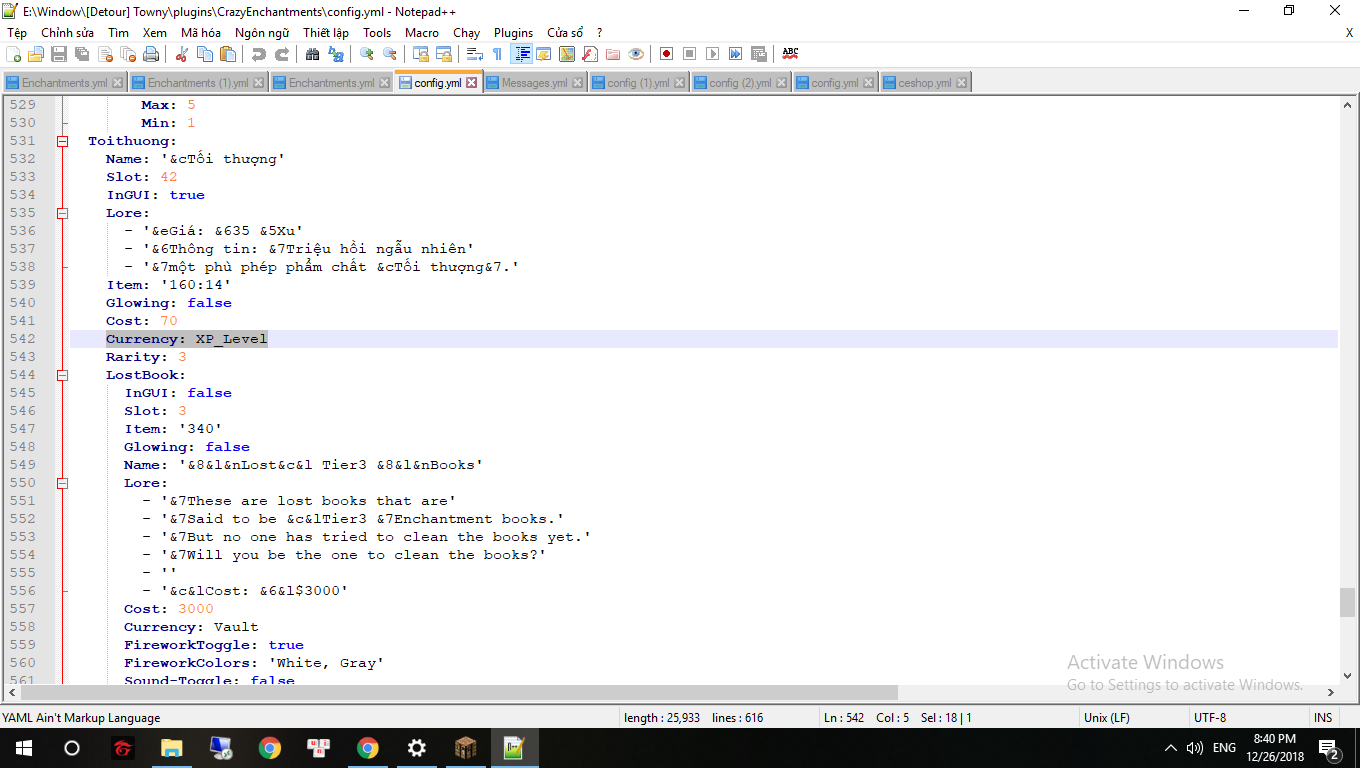
Task: Toggle show all characters pilcrow icon
Action: tap(498, 54)
